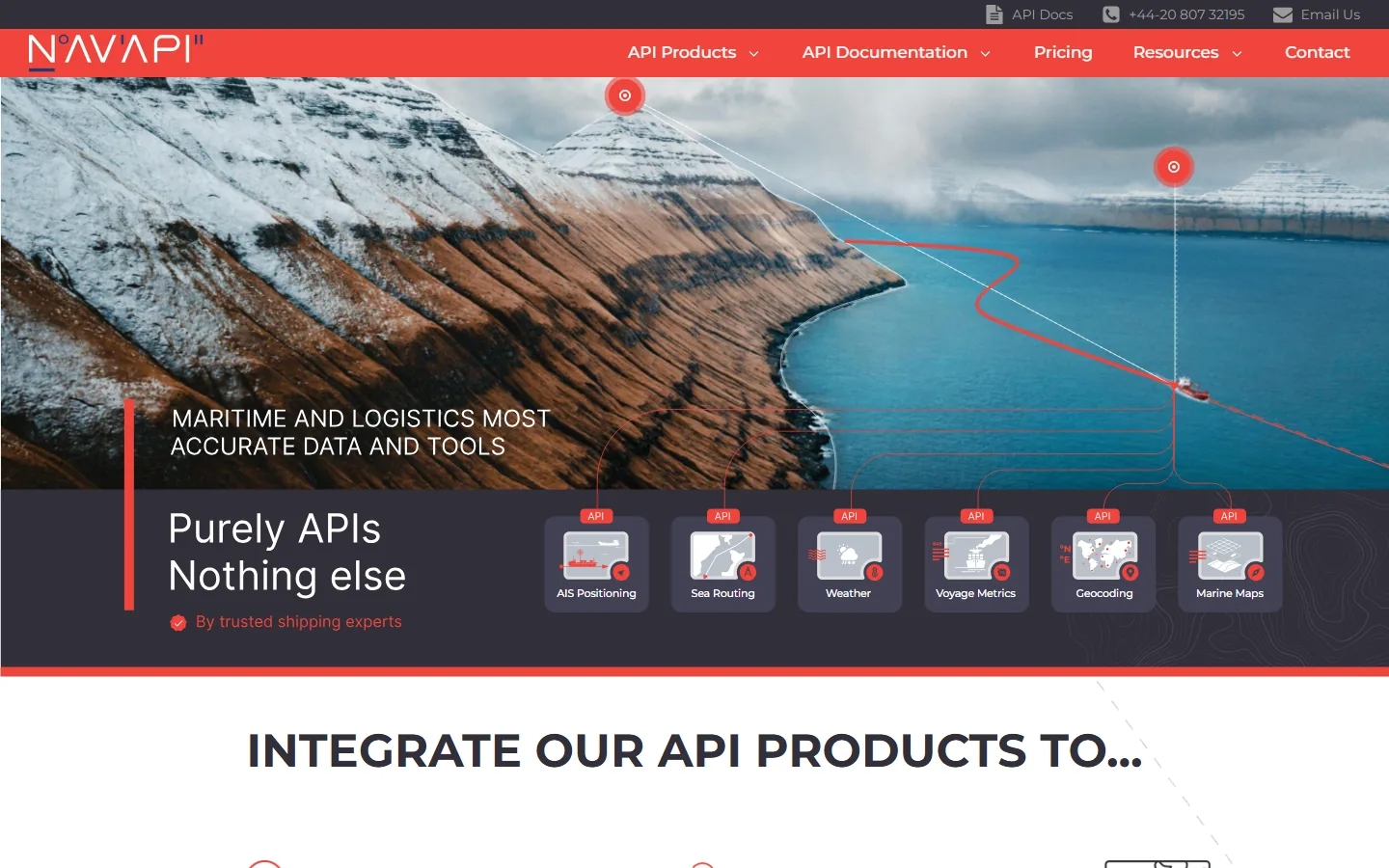Select the Sea Routing label
Image resolution: width=1389 pixels, height=868 pixels.
tap(722, 593)
